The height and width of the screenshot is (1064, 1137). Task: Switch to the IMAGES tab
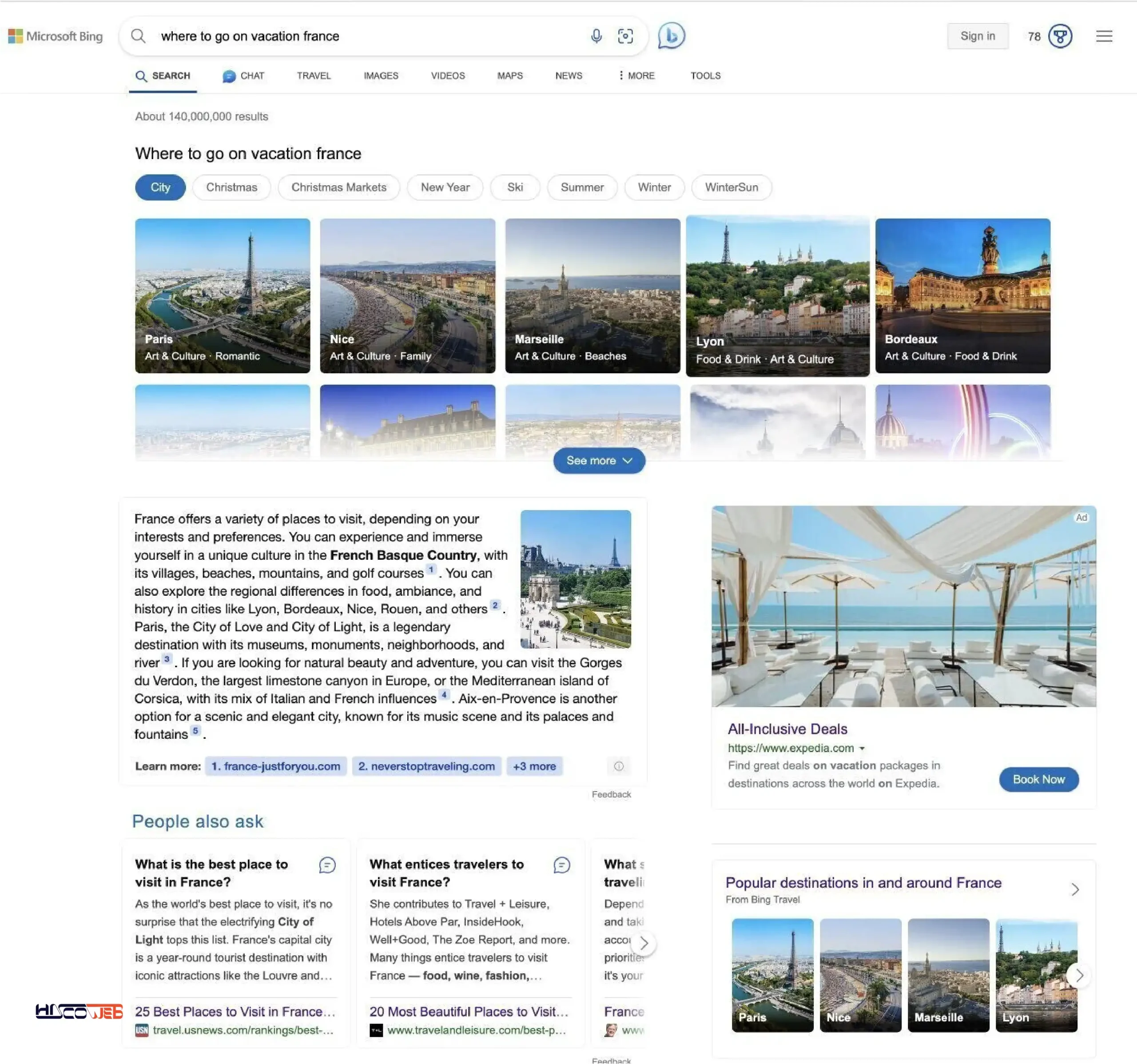[x=380, y=75]
